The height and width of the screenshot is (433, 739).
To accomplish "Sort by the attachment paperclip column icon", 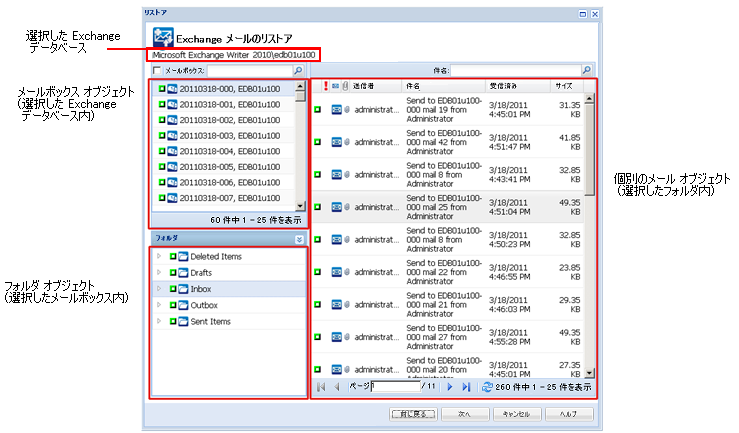I will 345,86.
